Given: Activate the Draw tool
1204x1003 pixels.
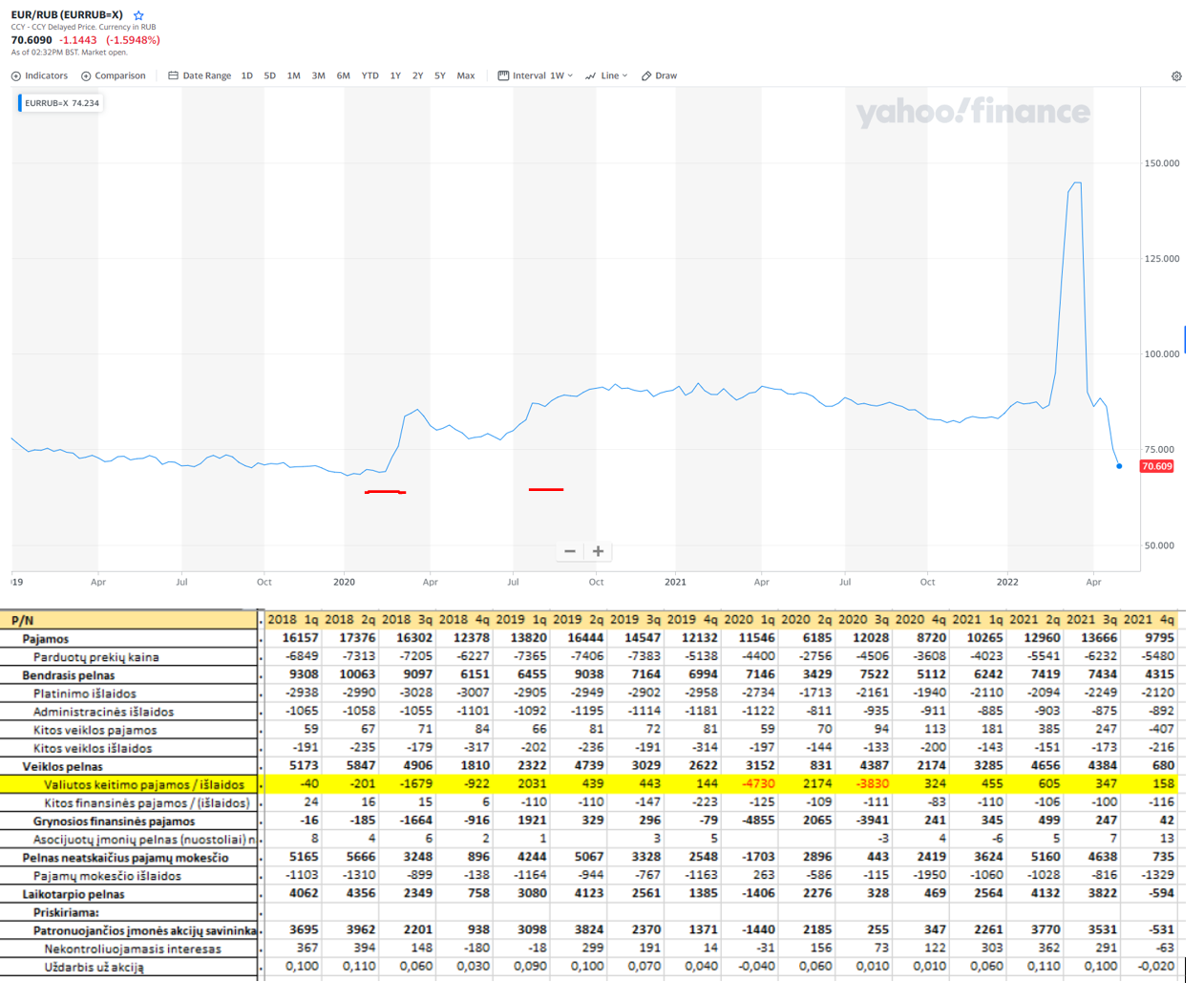Looking at the screenshot, I should (660, 75).
